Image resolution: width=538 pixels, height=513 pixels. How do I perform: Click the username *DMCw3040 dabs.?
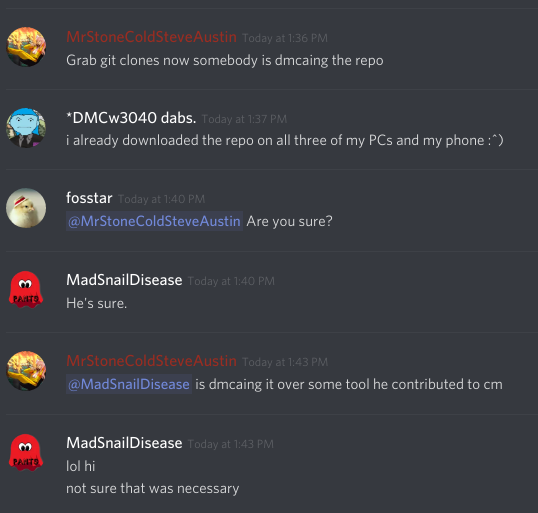[x=131, y=118]
